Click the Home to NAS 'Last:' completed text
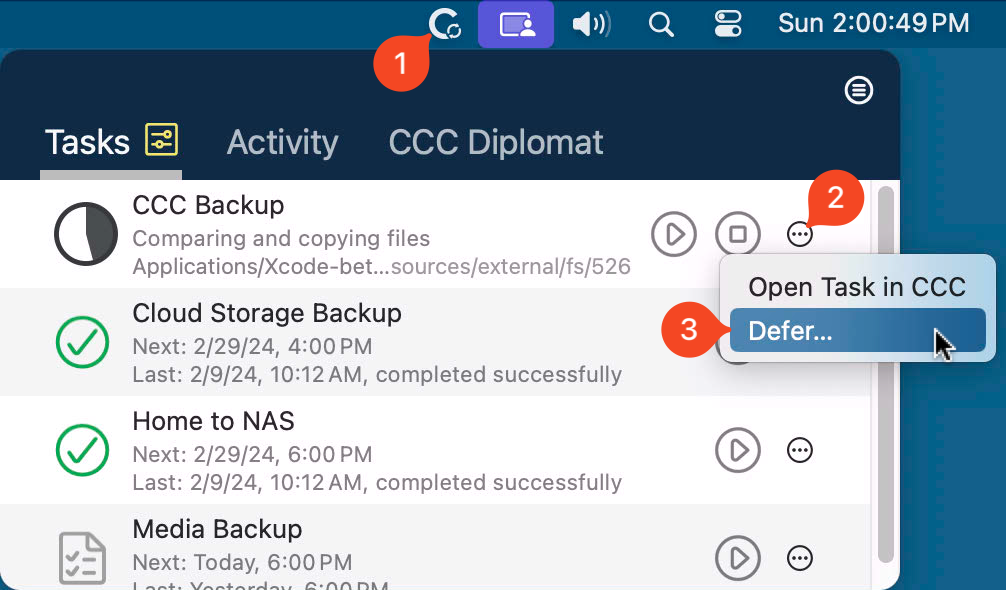 click(377, 482)
